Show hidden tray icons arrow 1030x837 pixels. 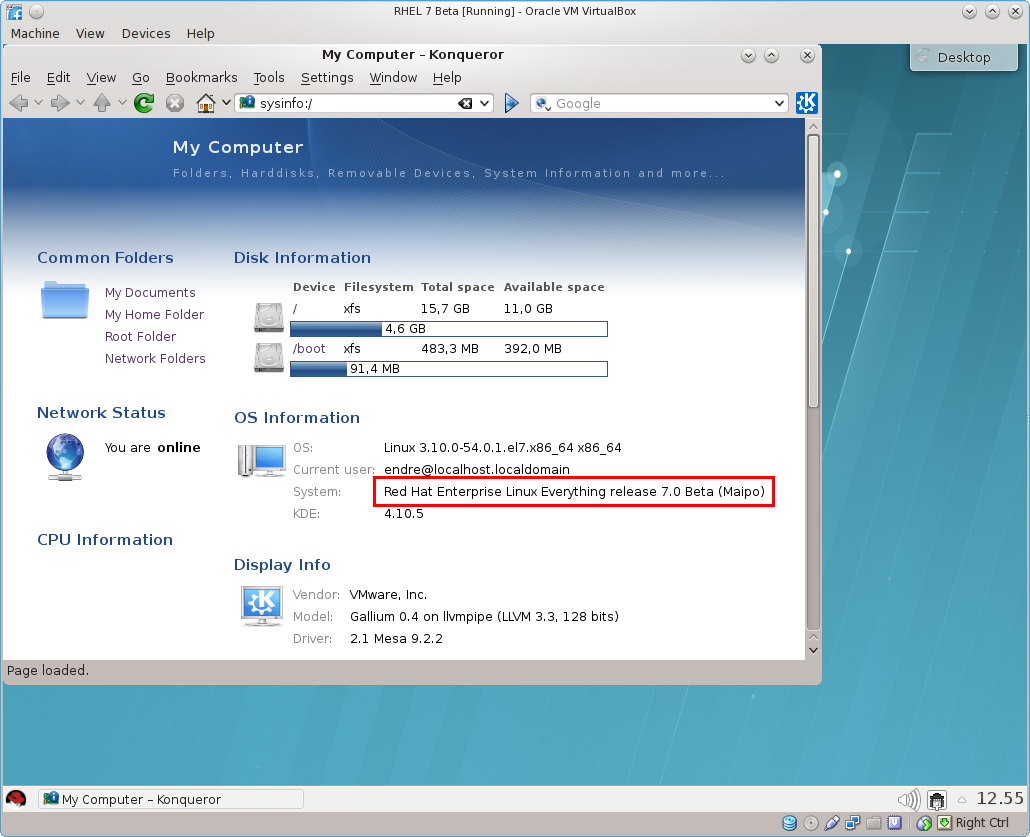click(962, 800)
